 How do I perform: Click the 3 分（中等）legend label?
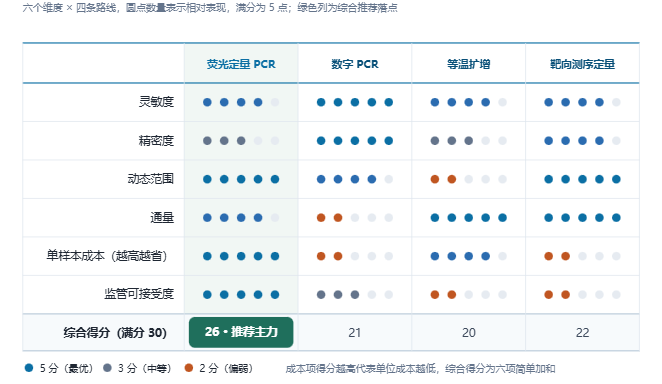pyautogui.click(x=145, y=368)
